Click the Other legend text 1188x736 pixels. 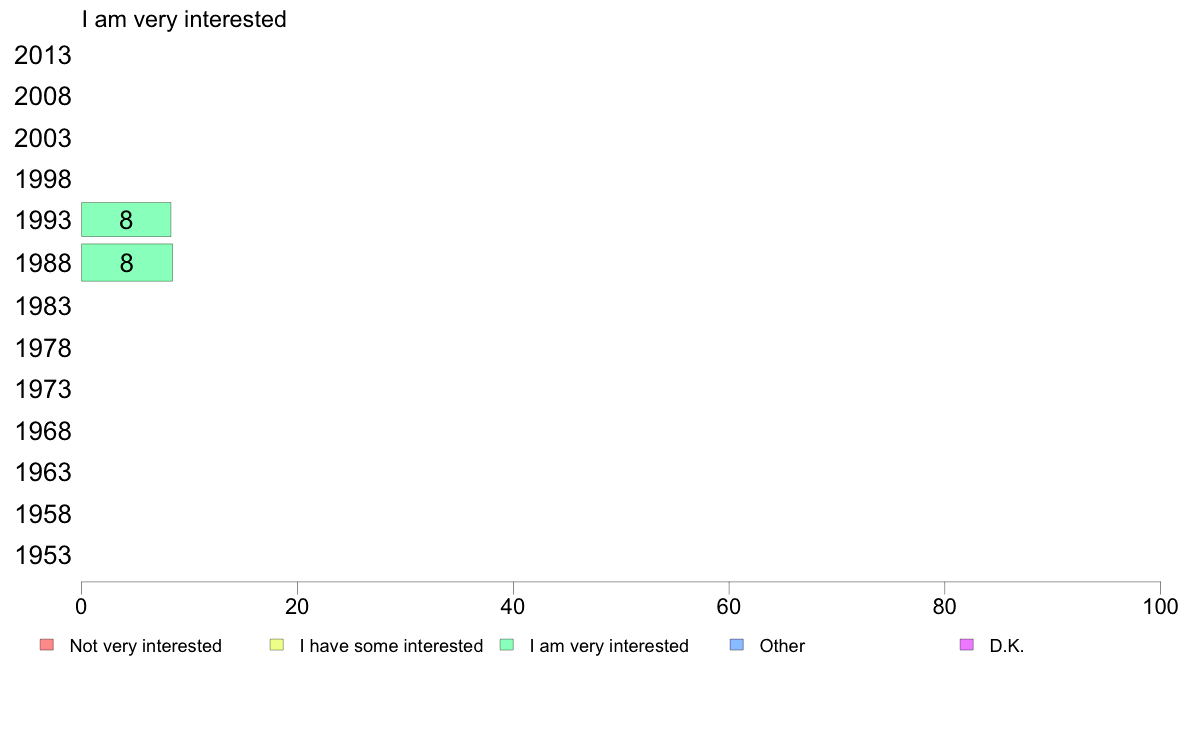(x=782, y=646)
